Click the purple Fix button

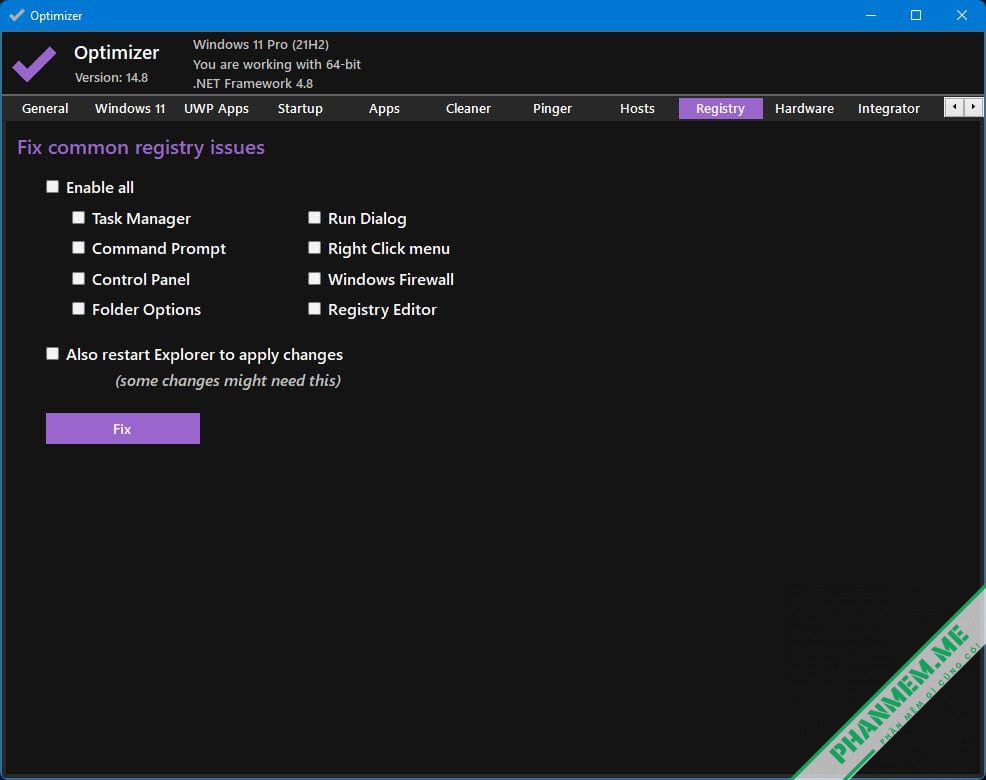click(x=123, y=429)
